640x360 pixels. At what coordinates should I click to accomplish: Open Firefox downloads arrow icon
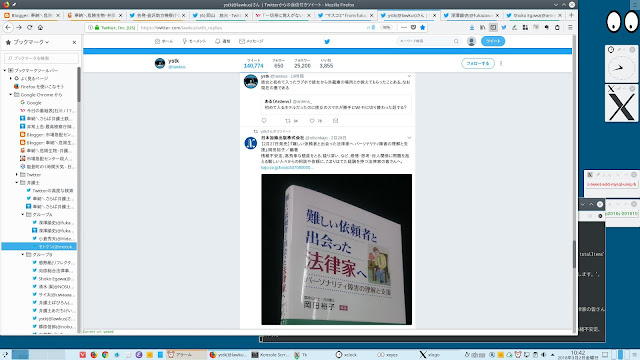pos(472,27)
